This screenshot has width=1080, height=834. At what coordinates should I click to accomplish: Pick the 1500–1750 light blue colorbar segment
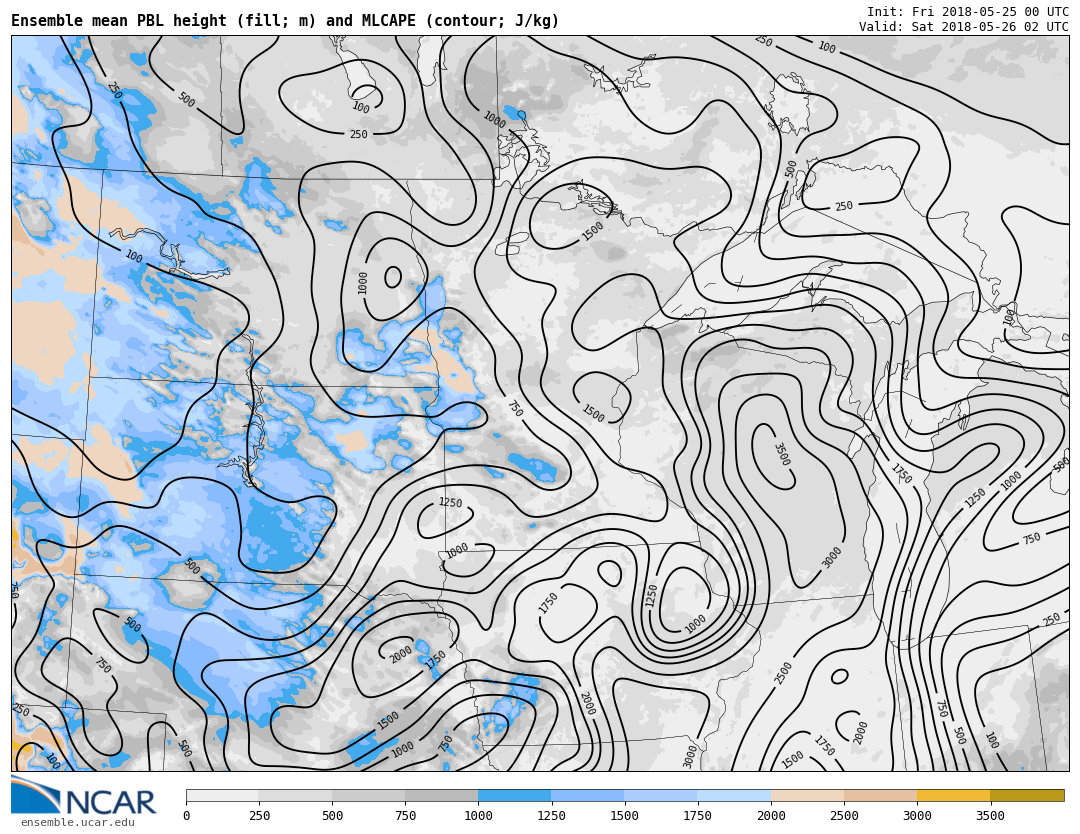pyautogui.click(x=660, y=796)
